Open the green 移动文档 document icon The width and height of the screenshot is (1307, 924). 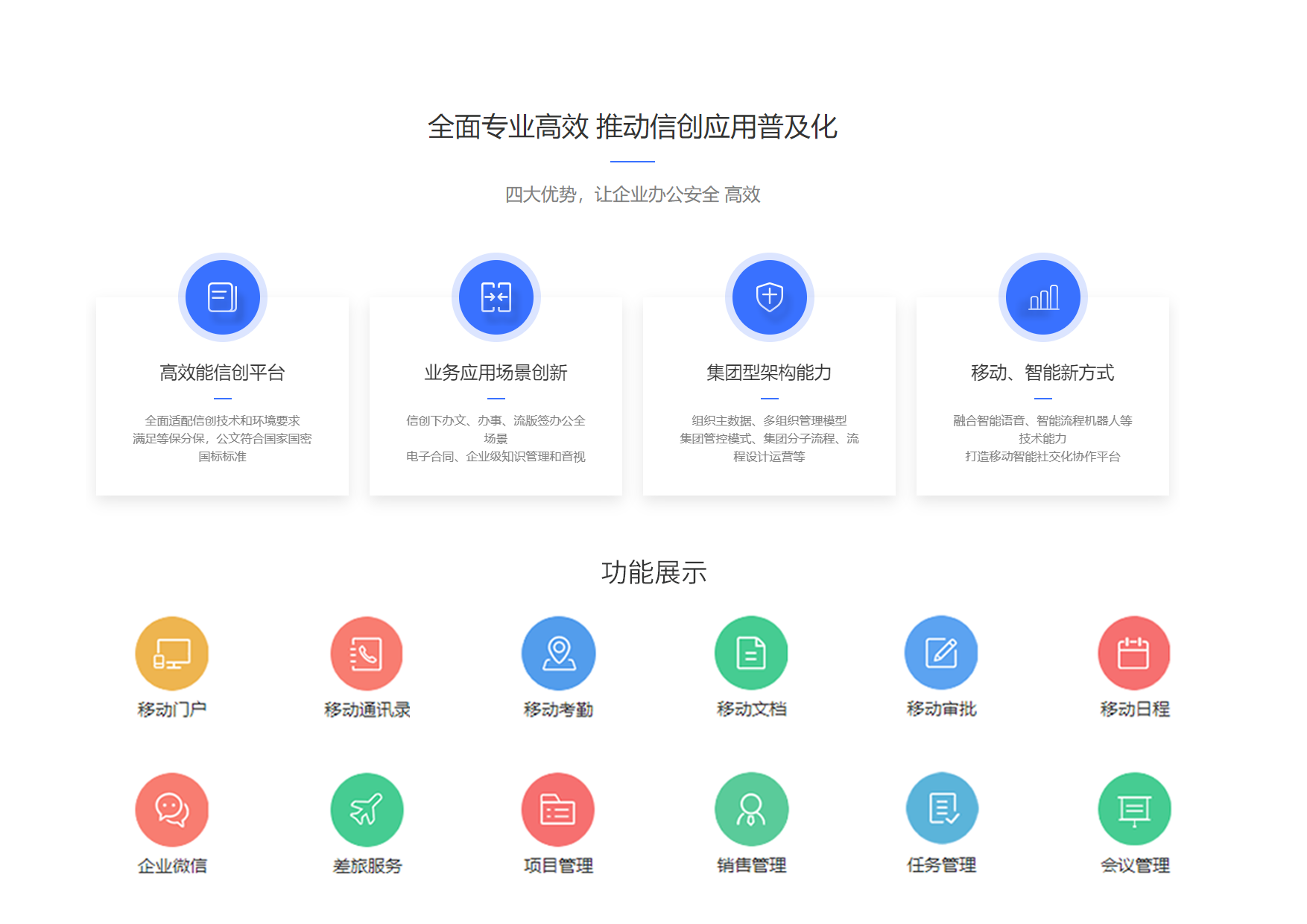[751, 654]
